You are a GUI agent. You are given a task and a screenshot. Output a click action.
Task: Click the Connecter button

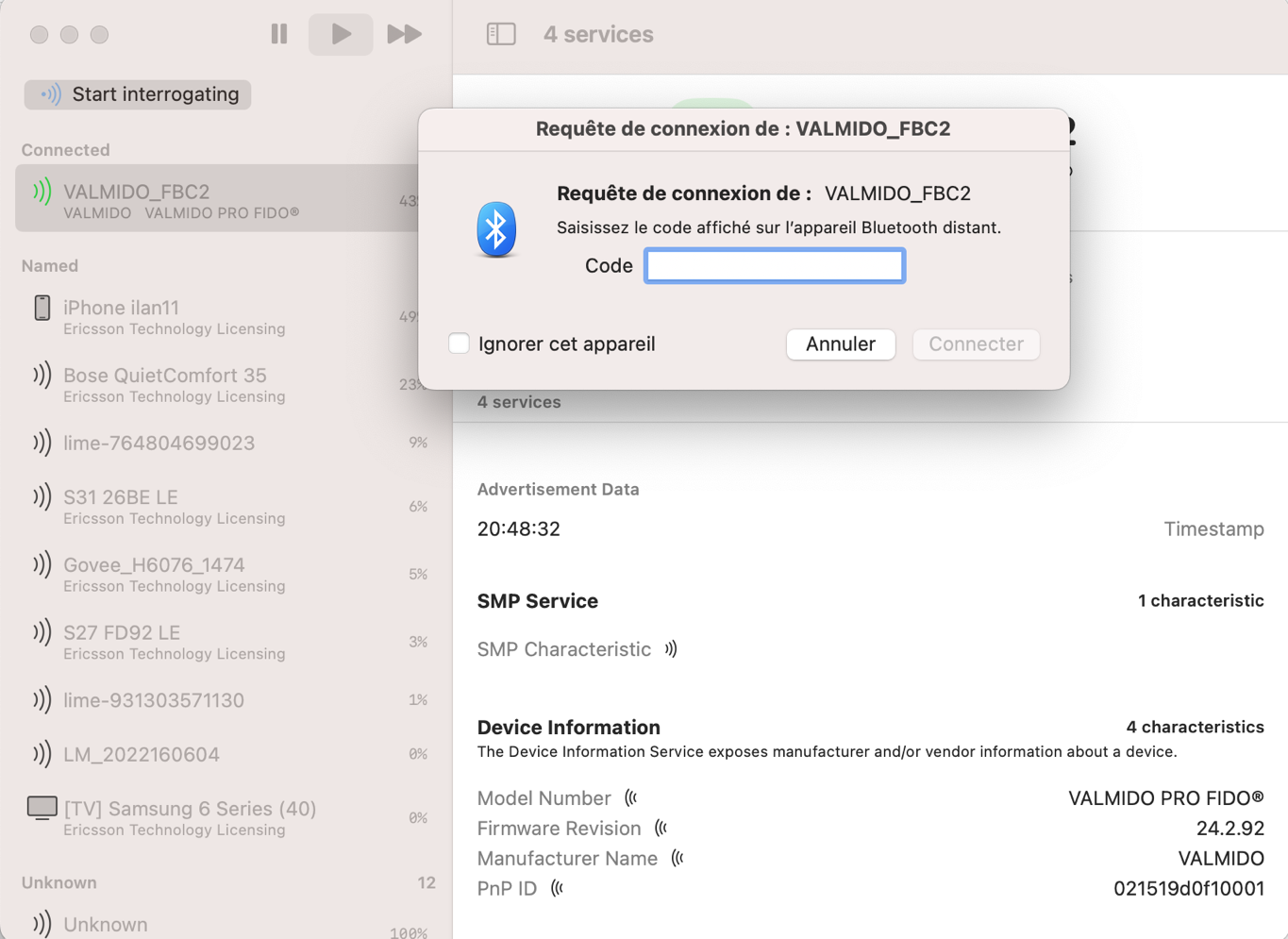coord(976,344)
